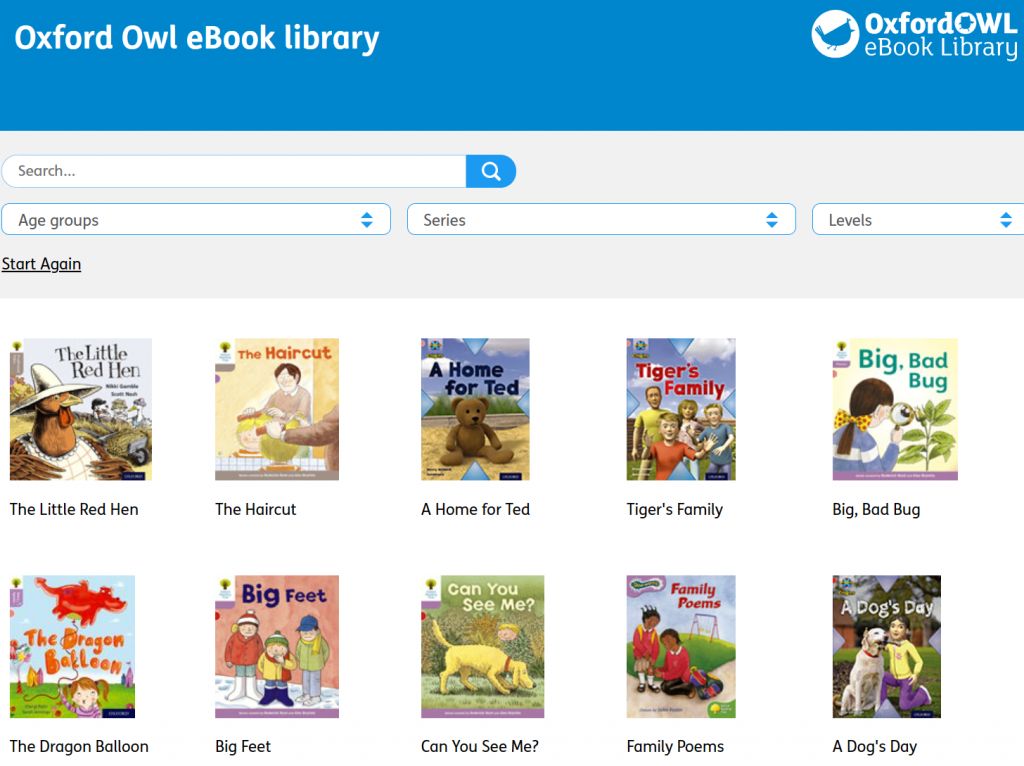Screen dimensions: 1024x766
Task: Choose the Tiger's Family book cover
Action: coord(681,409)
